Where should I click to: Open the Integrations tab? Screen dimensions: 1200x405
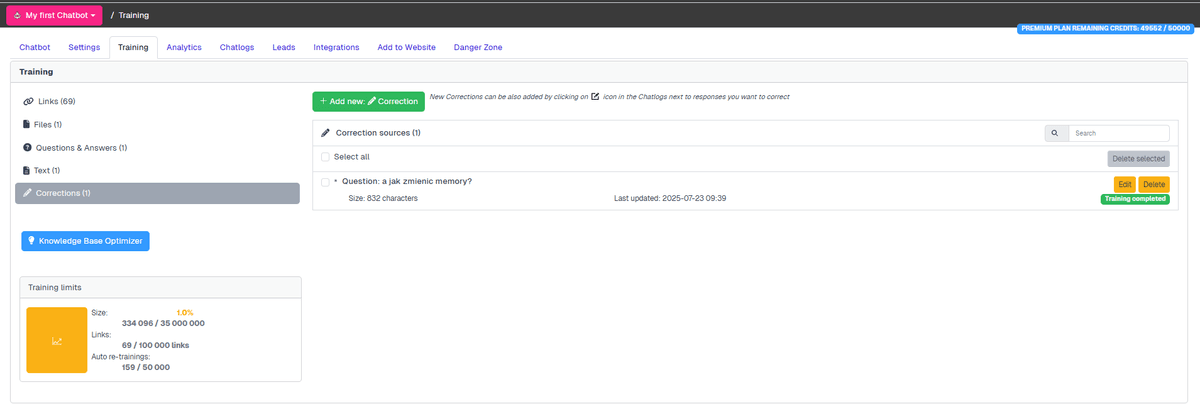tap(336, 47)
